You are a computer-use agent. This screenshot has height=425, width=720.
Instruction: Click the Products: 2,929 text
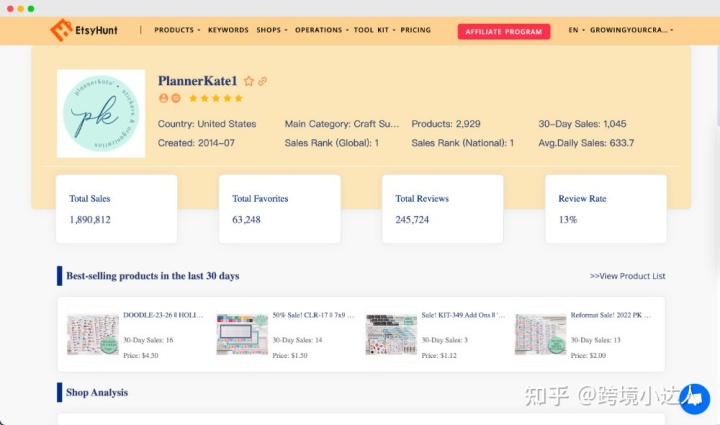pos(446,124)
